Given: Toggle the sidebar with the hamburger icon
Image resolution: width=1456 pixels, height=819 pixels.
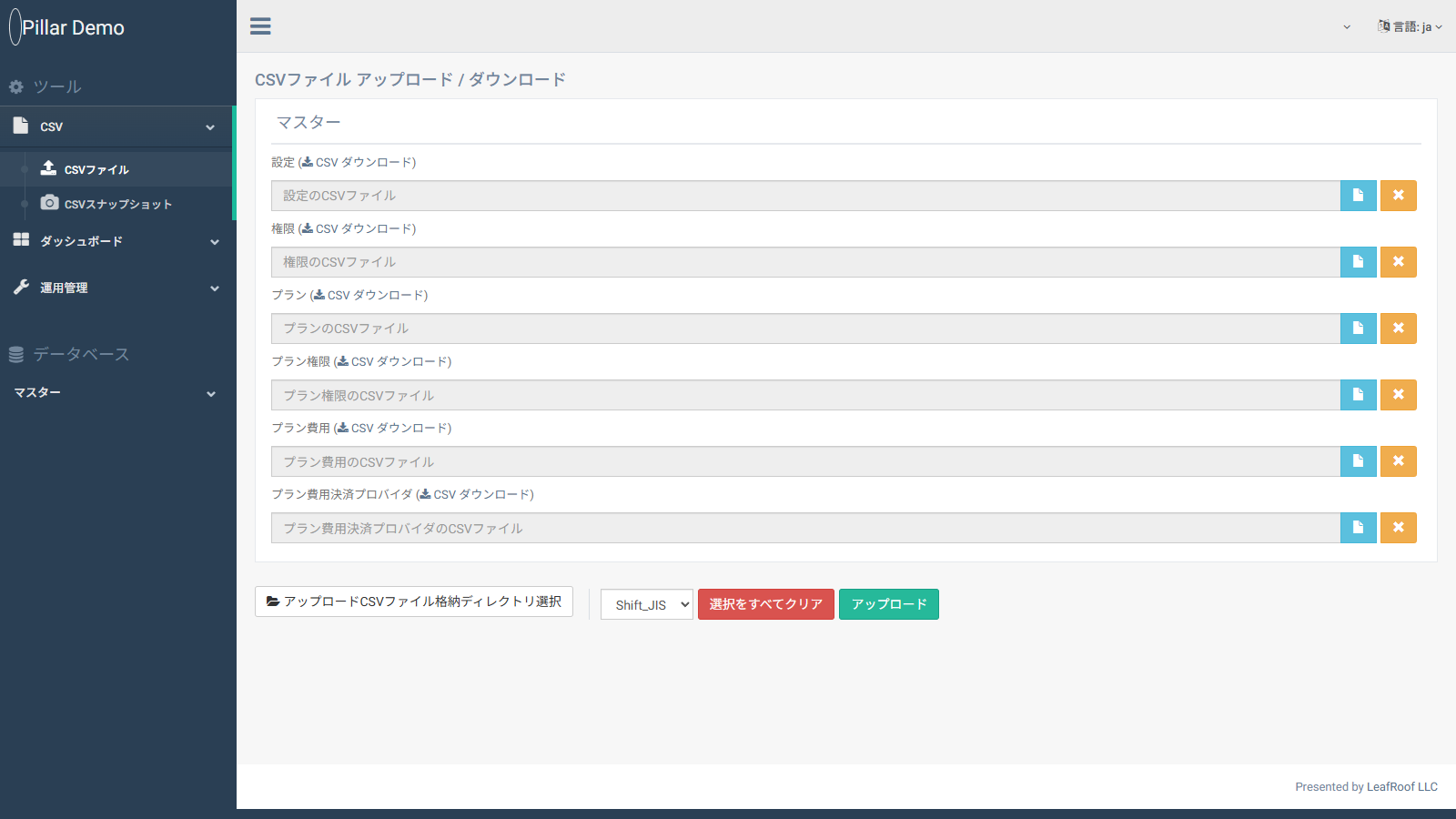Looking at the screenshot, I should click(x=260, y=26).
